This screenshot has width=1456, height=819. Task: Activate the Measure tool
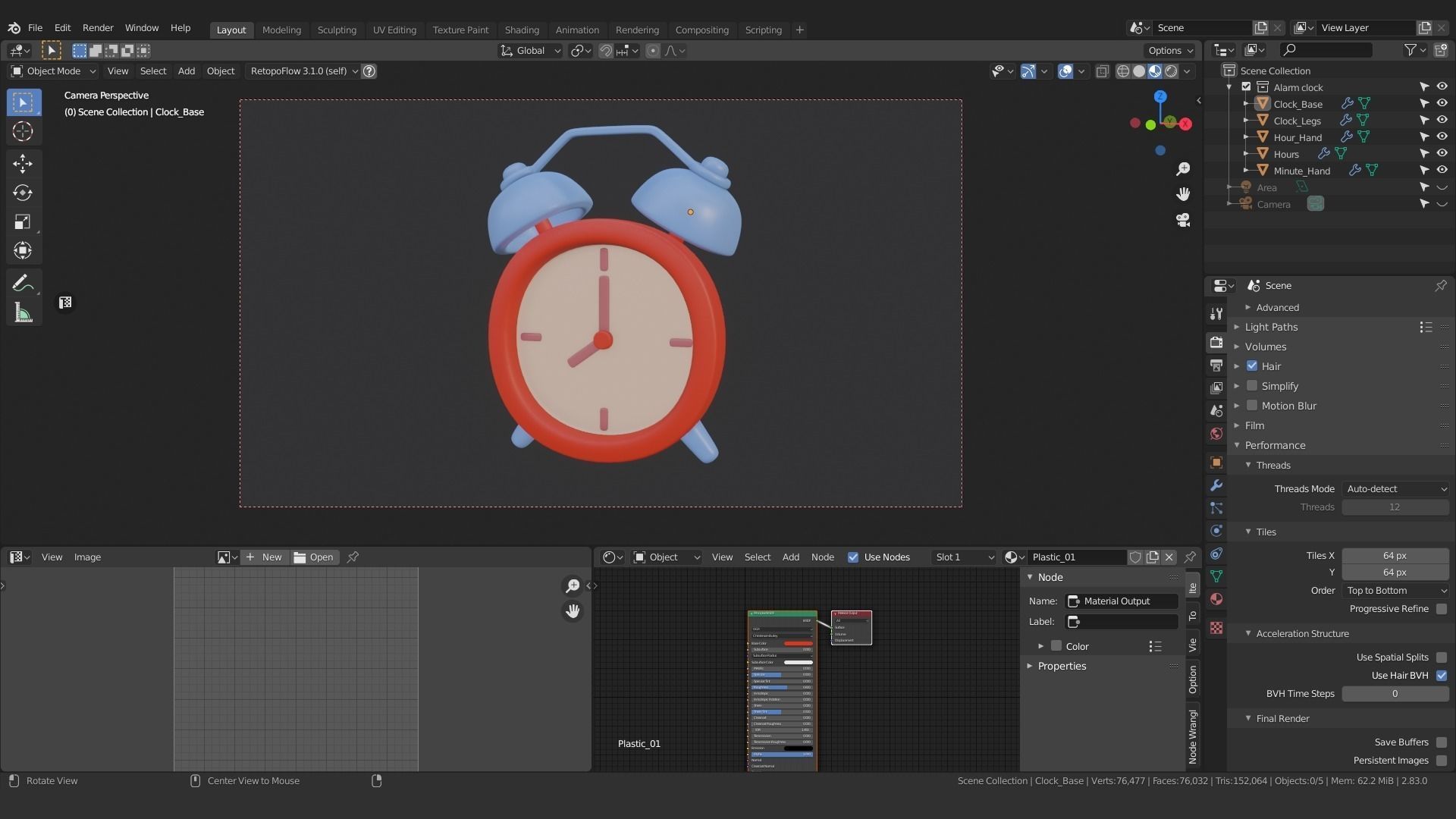coord(24,312)
